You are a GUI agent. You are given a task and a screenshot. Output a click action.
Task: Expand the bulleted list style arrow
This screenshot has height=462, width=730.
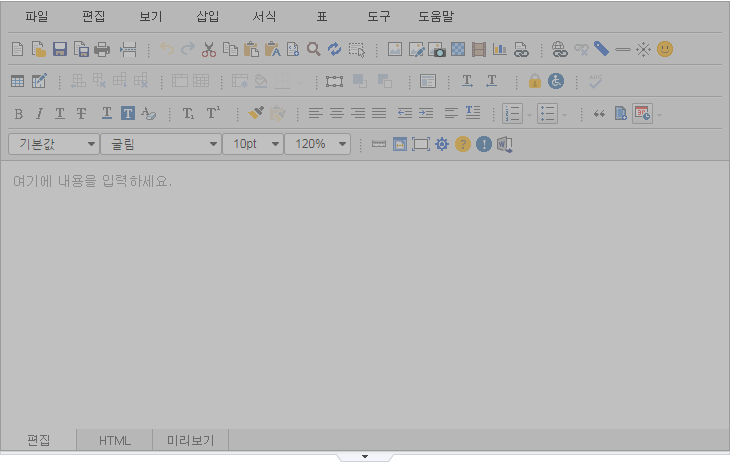tap(564, 115)
